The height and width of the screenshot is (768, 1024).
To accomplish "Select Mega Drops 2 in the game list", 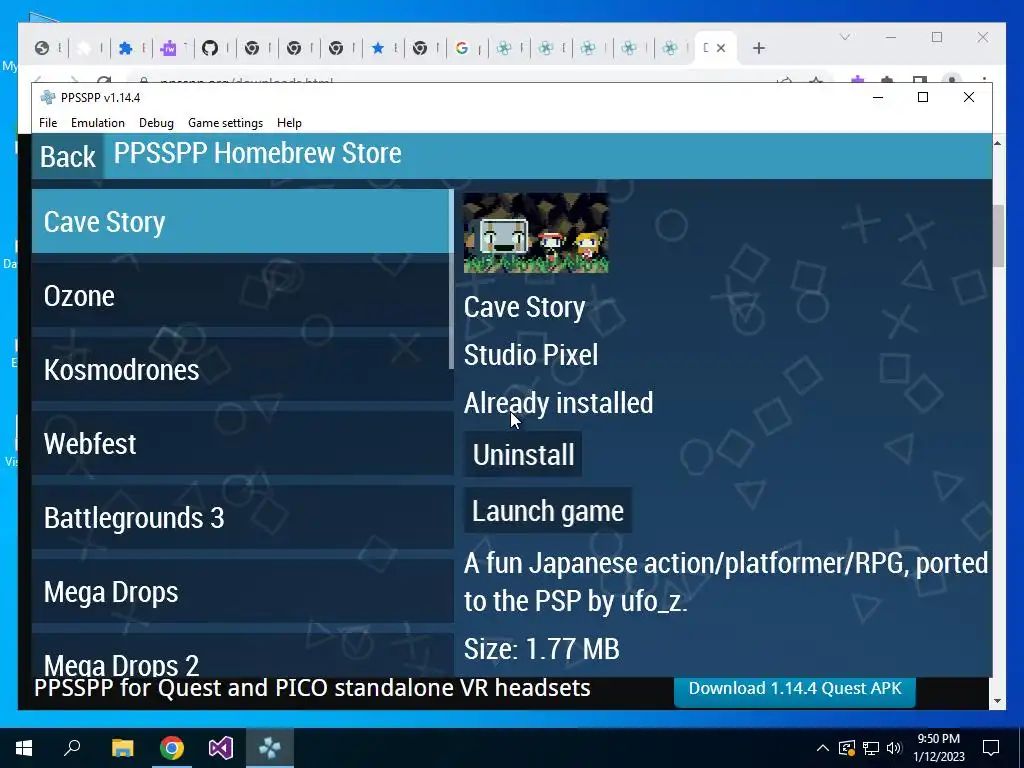I will (241, 656).
